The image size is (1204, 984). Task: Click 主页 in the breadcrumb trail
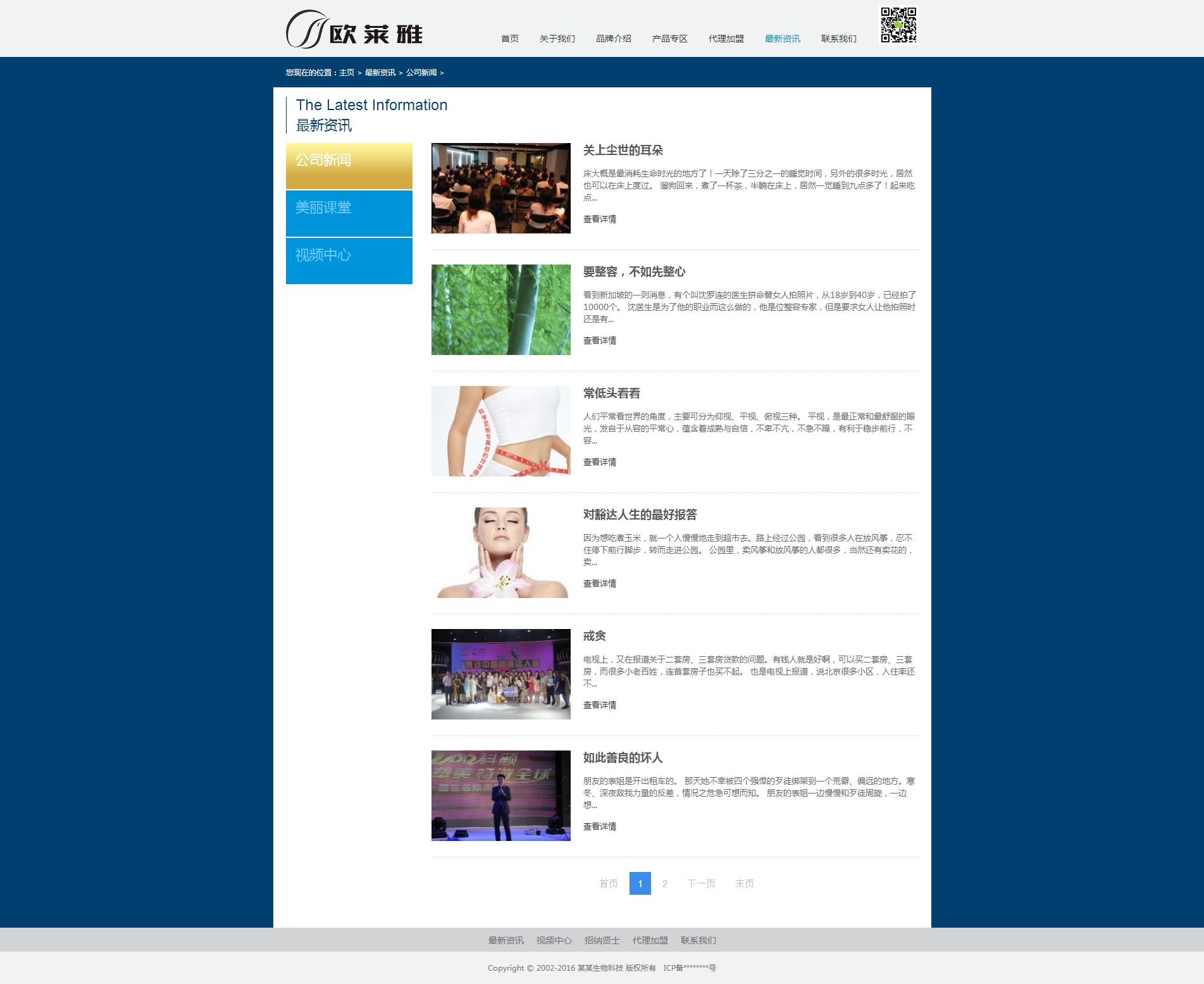[347, 73]
